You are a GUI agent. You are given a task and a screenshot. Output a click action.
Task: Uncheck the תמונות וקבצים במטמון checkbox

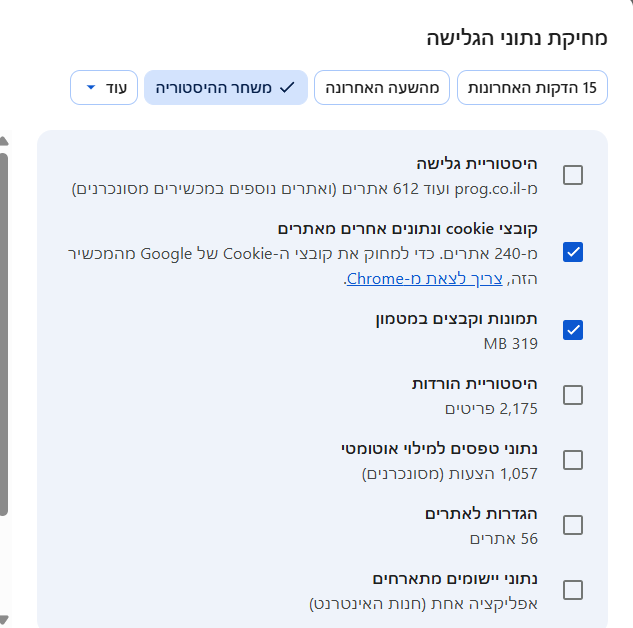pyautogui.click(x=573, y=329)
